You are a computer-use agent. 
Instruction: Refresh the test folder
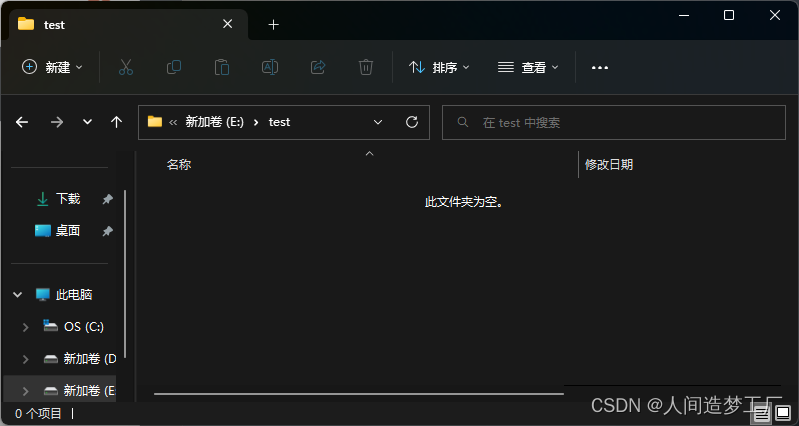(412, 122)
